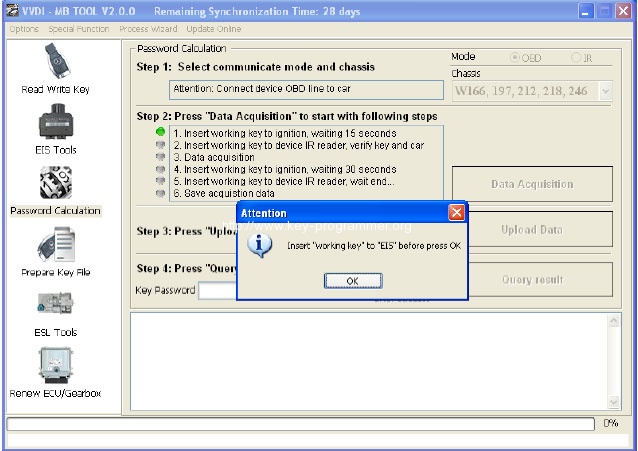Expand the Chassis dropdown list
Screen dimensions: 638x451
(x=604, y=91)
